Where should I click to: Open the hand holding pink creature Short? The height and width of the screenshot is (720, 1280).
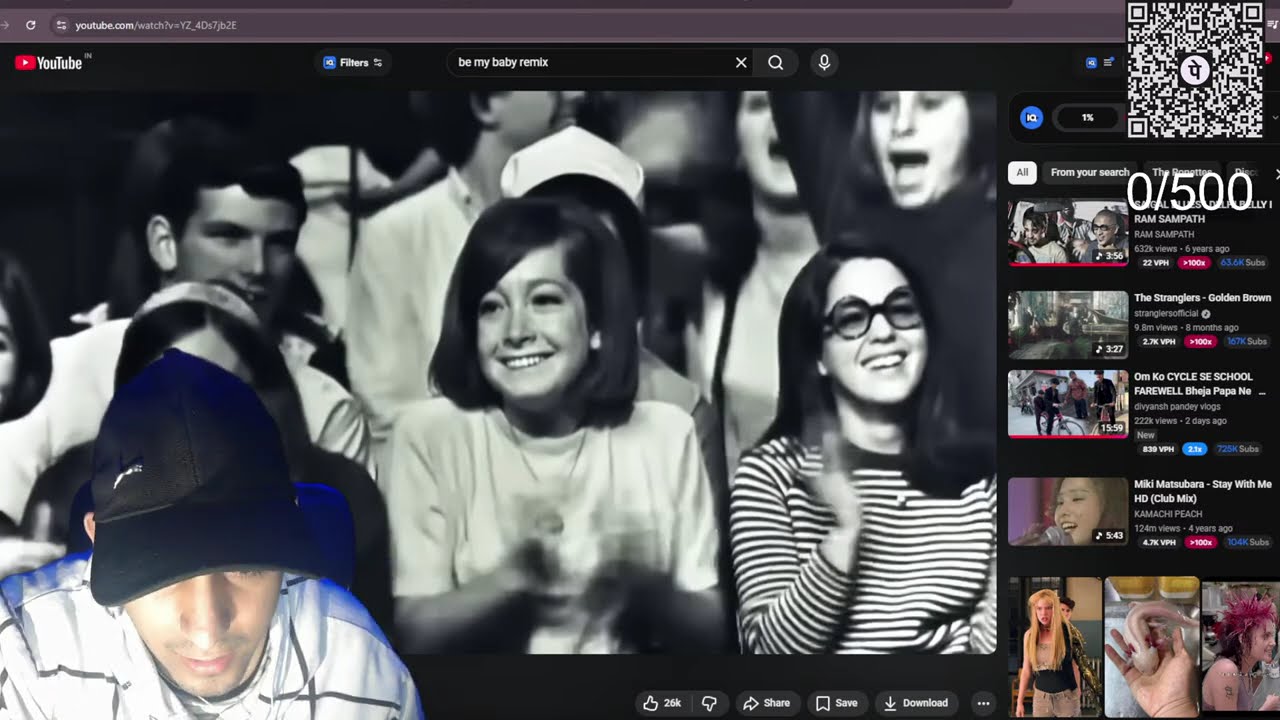1151,647
